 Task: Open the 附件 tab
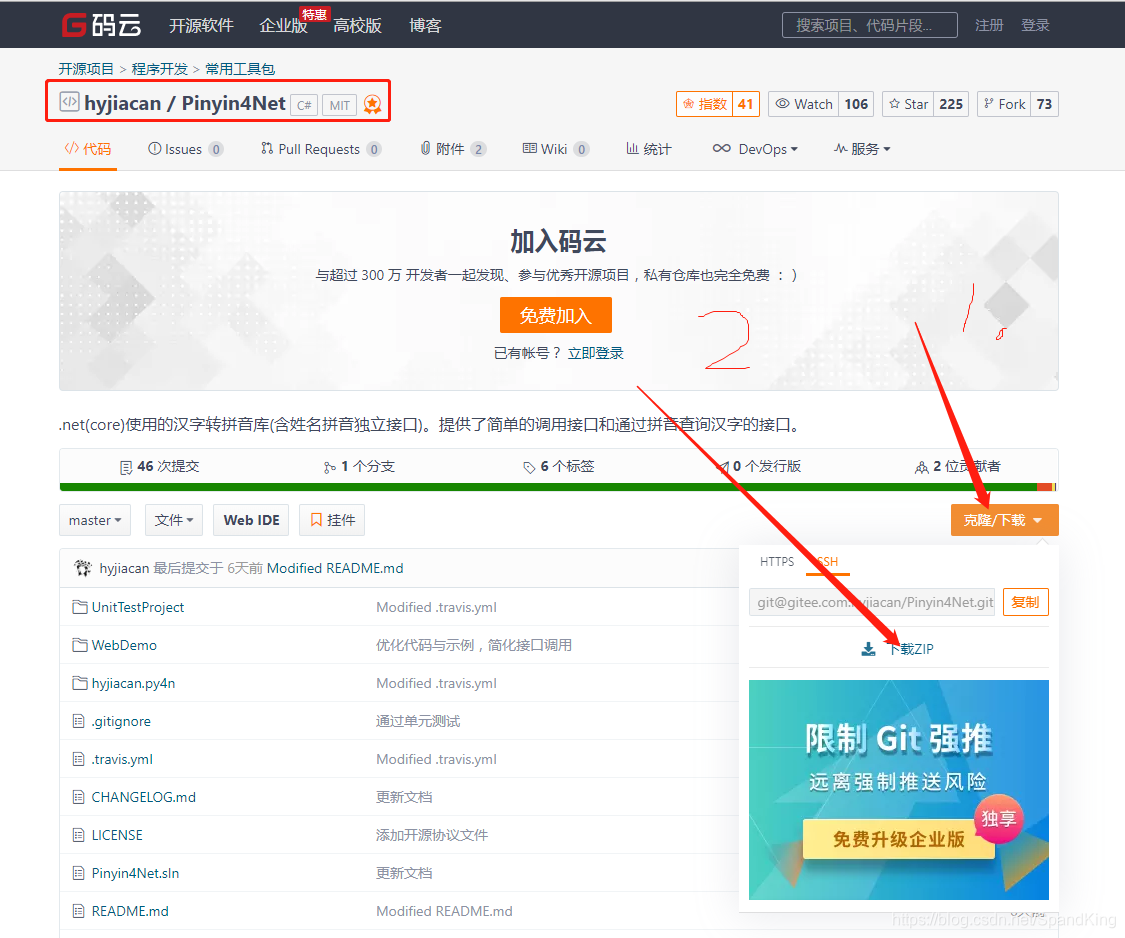coord(453,149)
